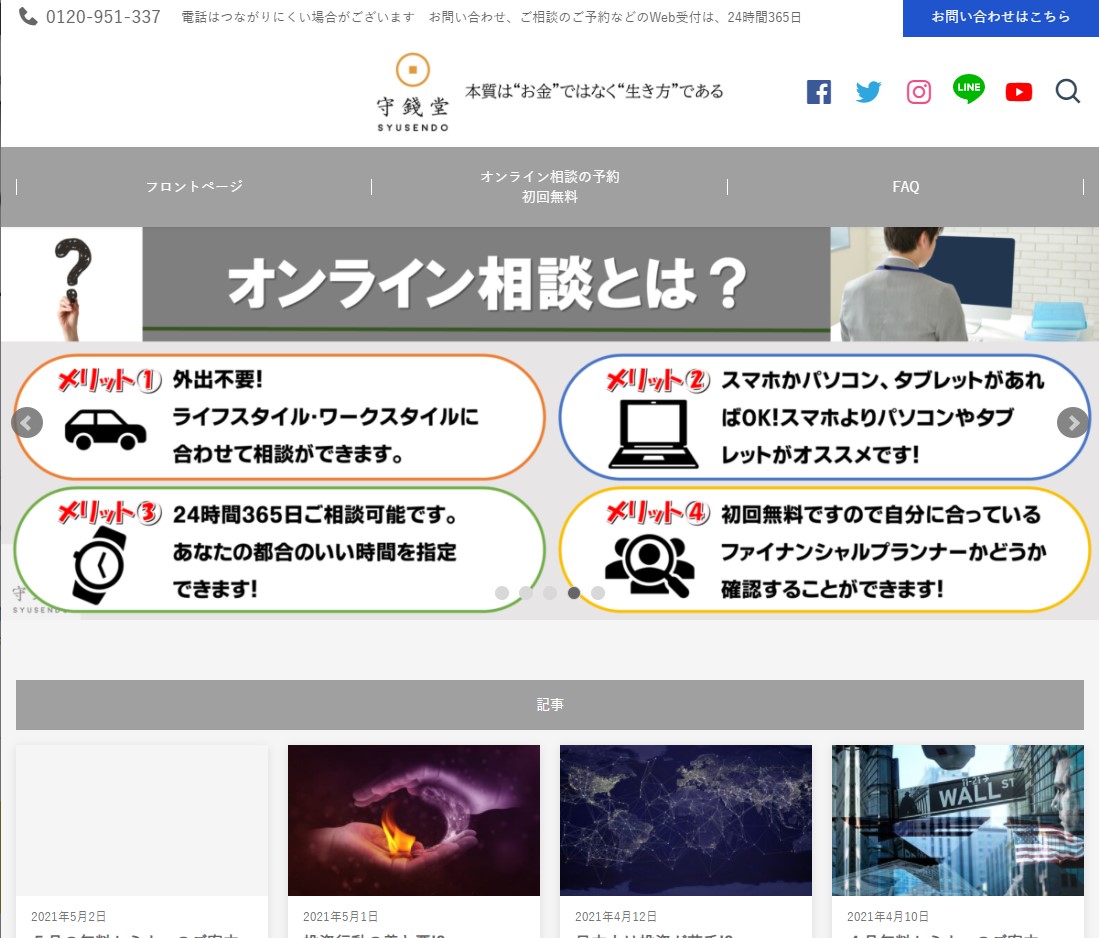Open the Wall Street sign article thumbnail
This screenshot has width=1099, height=938.
coord(957,820)
